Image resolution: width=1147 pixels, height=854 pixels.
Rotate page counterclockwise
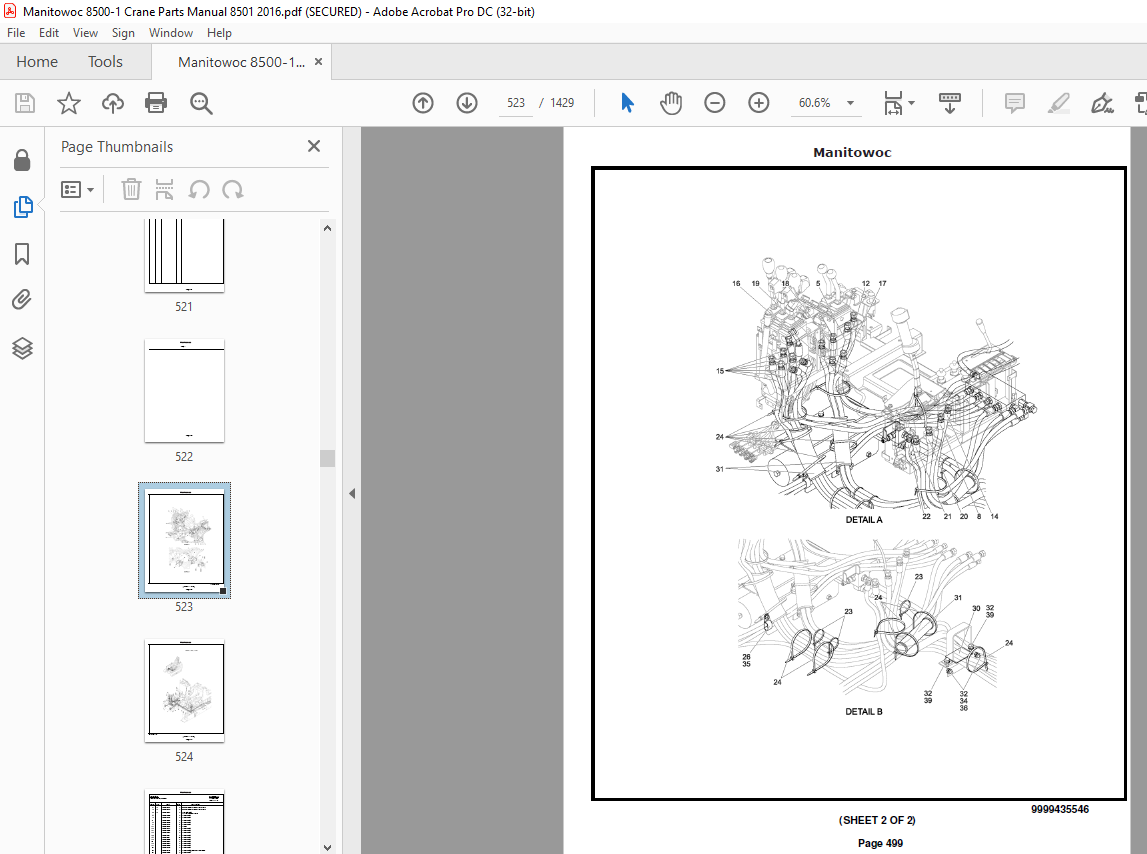199,190
